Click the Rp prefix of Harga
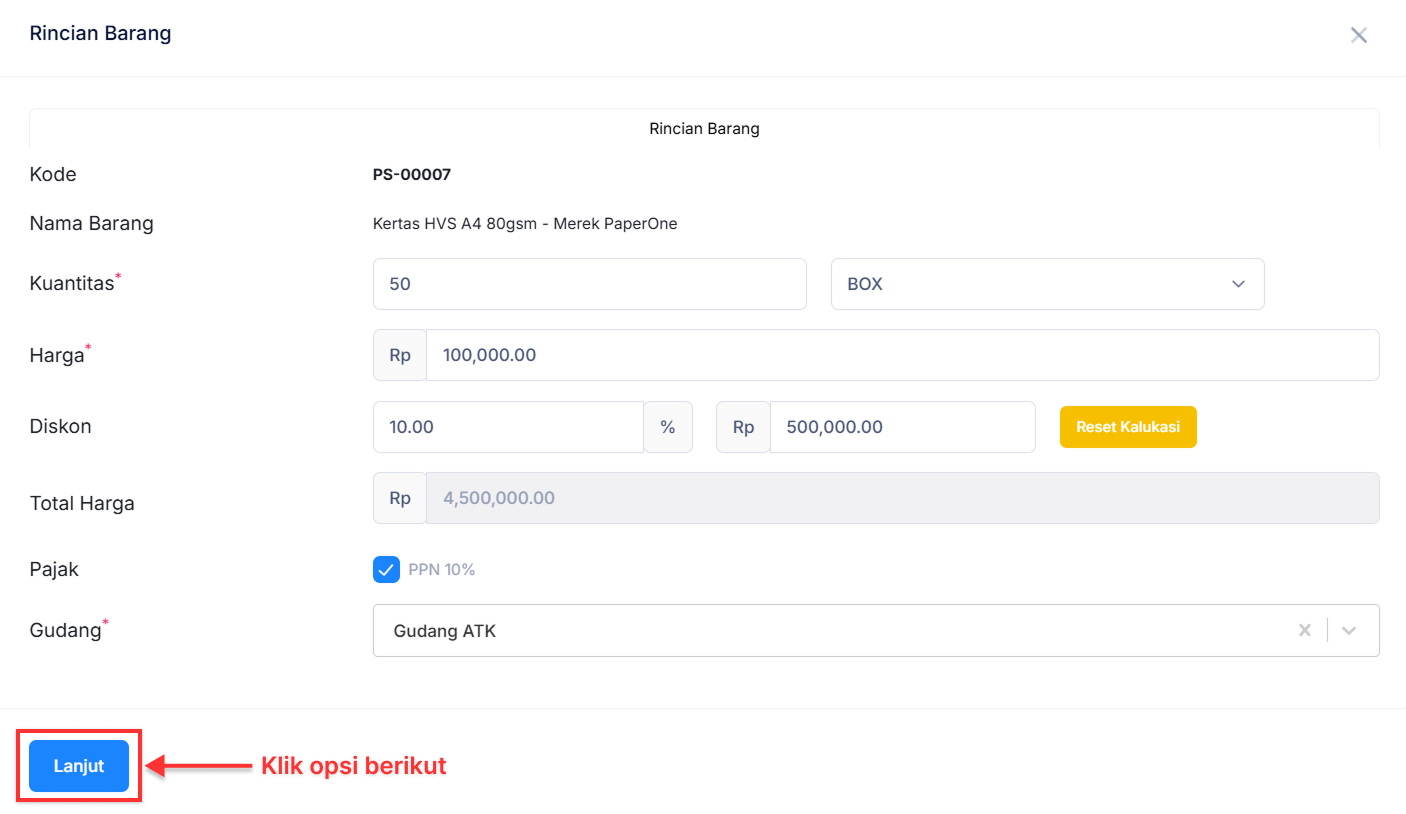The width and height of the screenshot is (1406, 814). point(400,355)
